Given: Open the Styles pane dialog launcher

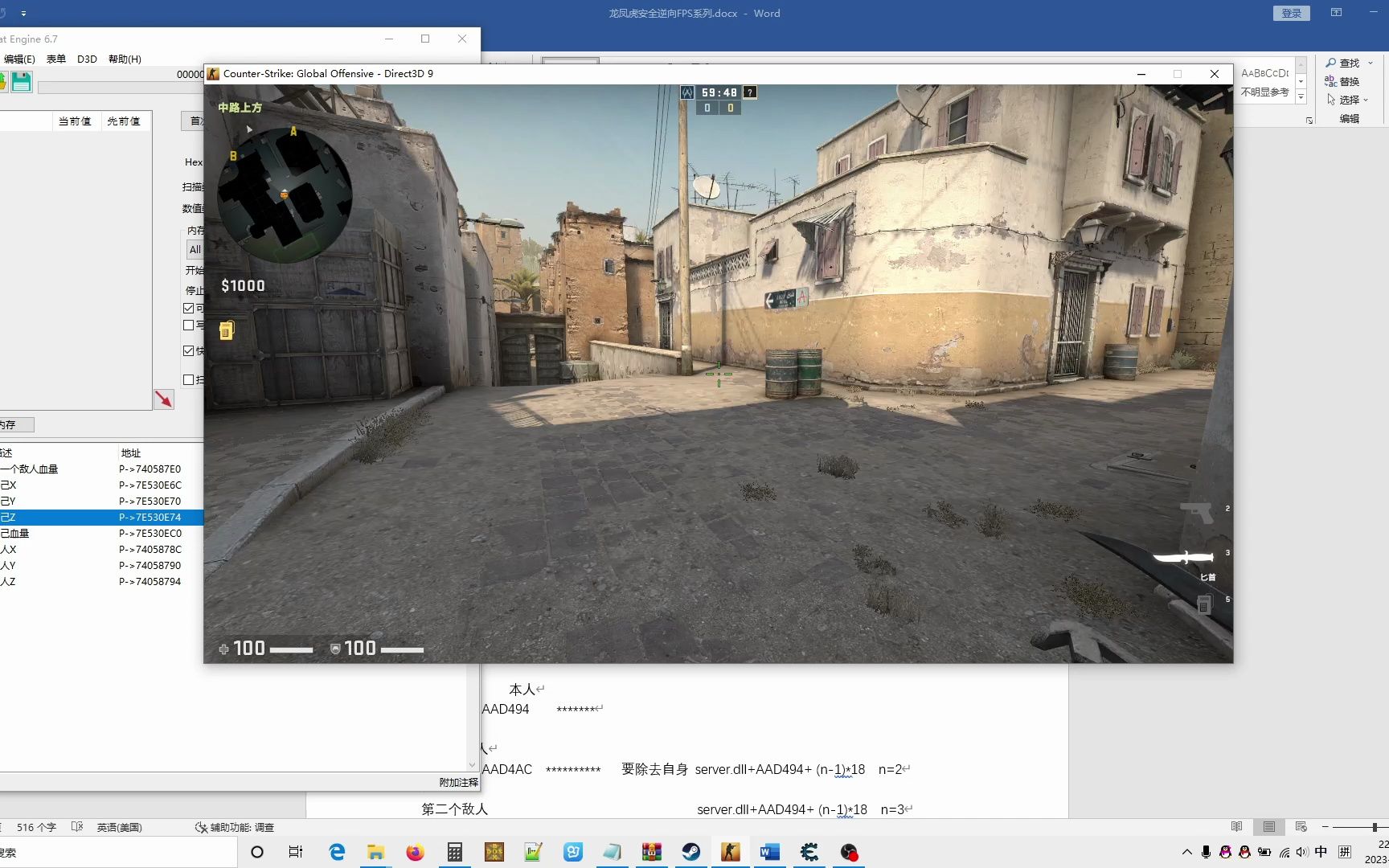Looking at the screenshot, I should pyautogui.click(x=1309, y=121).
